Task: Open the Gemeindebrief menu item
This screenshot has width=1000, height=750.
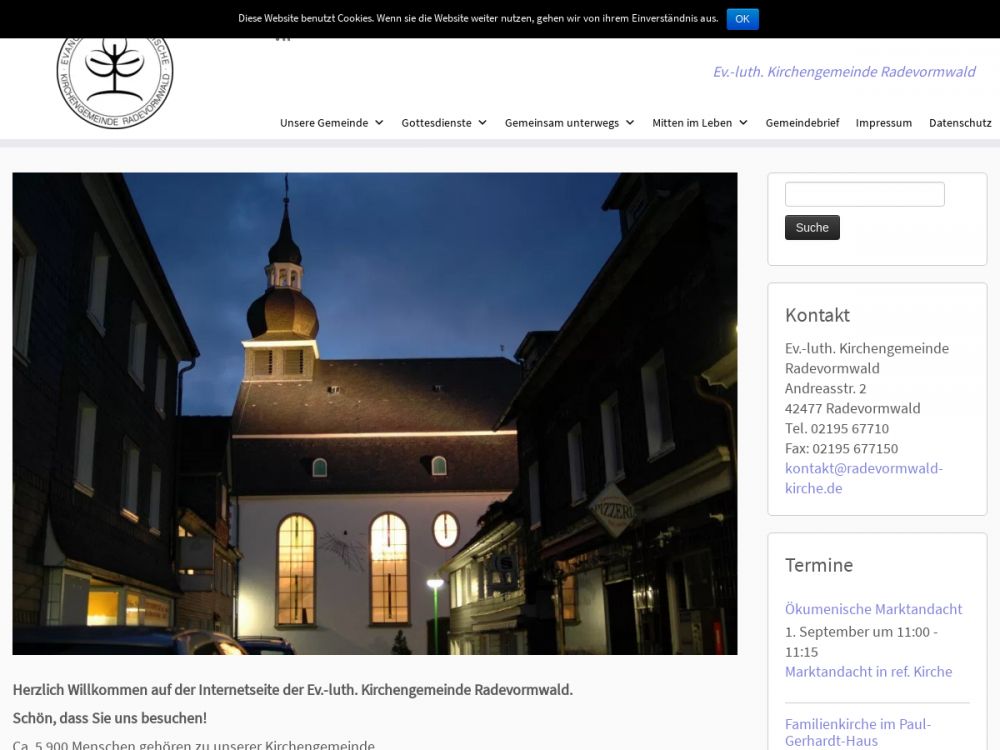Action: (x=802, y=123)
